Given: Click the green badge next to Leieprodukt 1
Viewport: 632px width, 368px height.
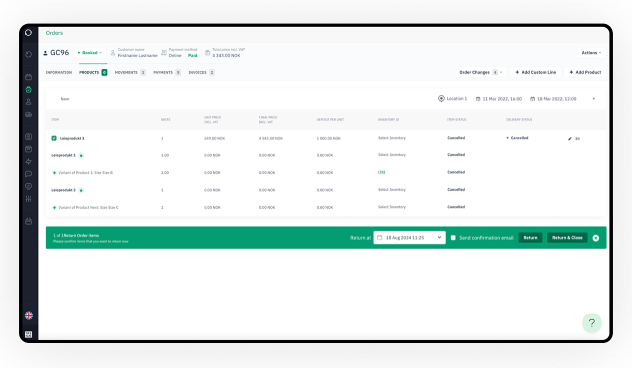Looking at the screenshot, I should (81, 156).
